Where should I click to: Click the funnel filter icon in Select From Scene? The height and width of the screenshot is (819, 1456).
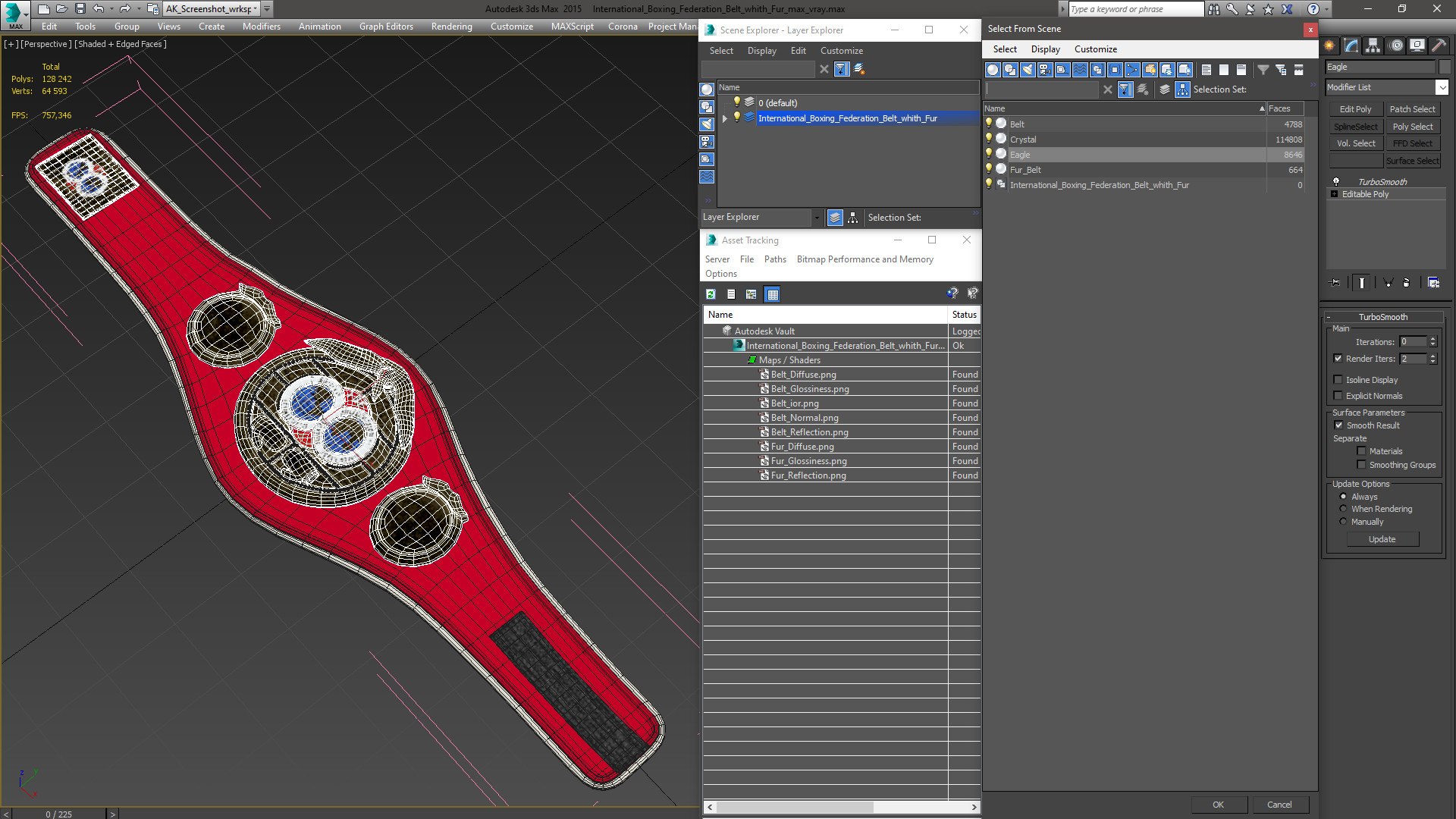[1263, 70]
